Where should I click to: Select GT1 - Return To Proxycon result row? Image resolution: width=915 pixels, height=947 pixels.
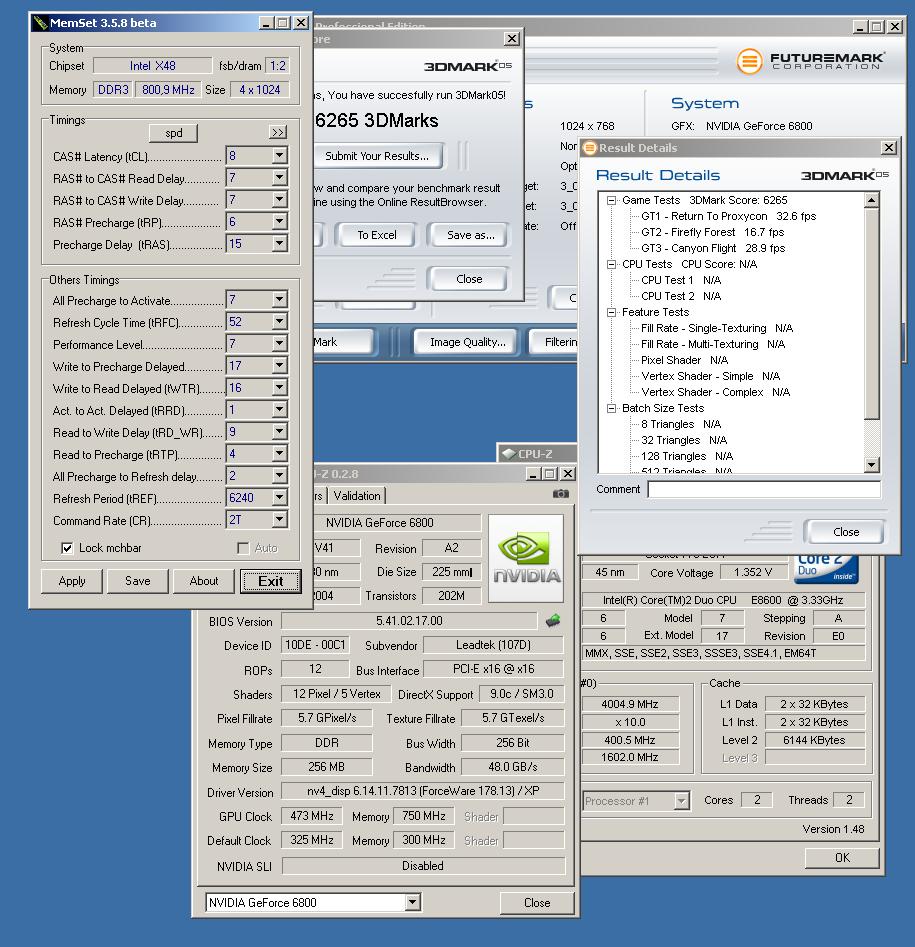coord(728,216)
